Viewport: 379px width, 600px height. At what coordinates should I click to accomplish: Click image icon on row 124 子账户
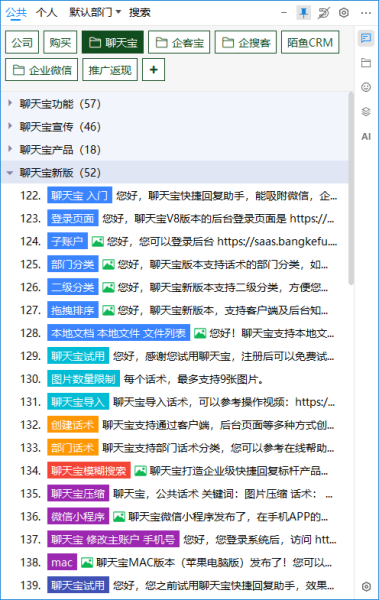(x=98, y=241)
